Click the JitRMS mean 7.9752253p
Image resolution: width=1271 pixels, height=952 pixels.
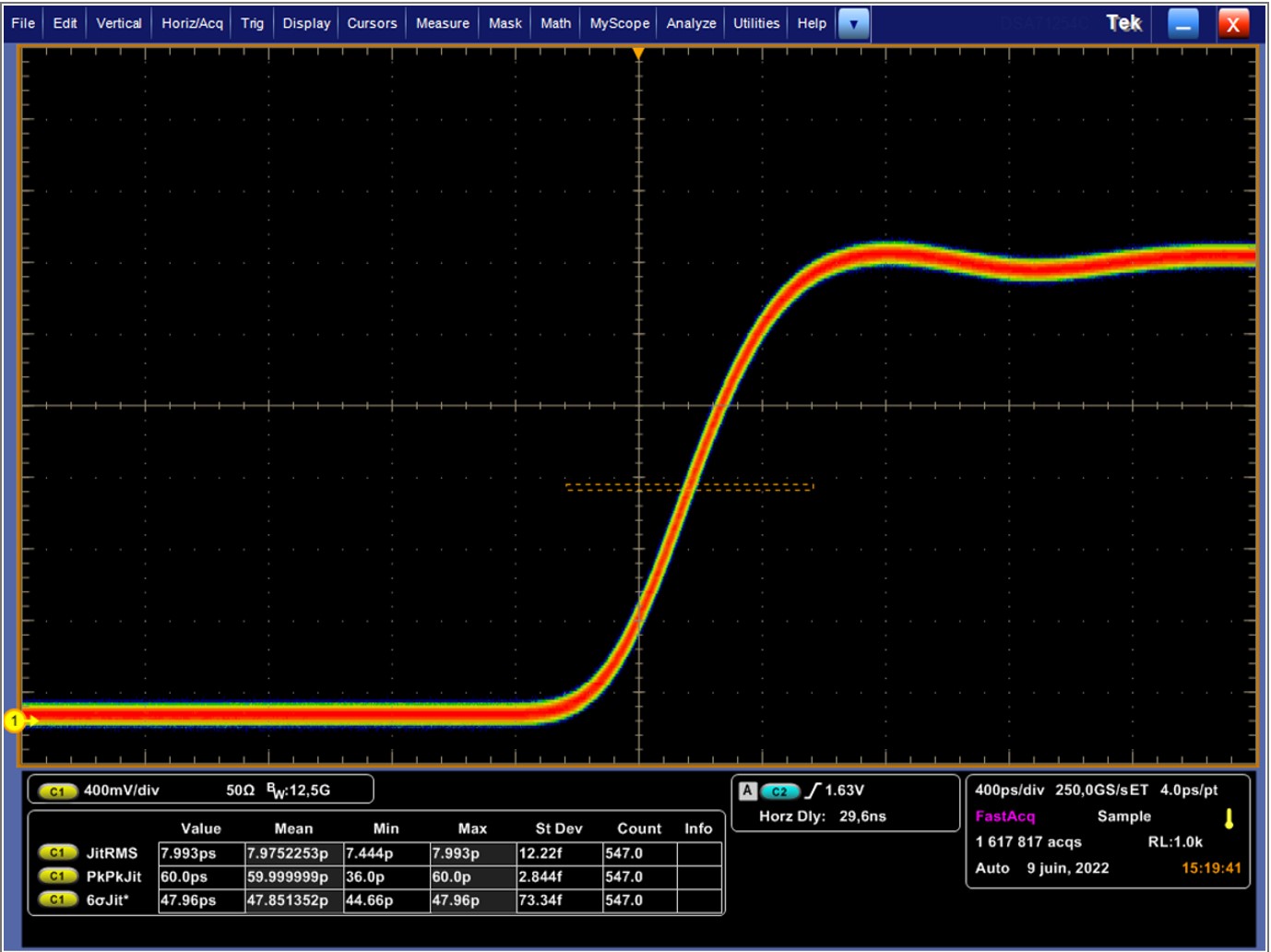click(294, 853)
